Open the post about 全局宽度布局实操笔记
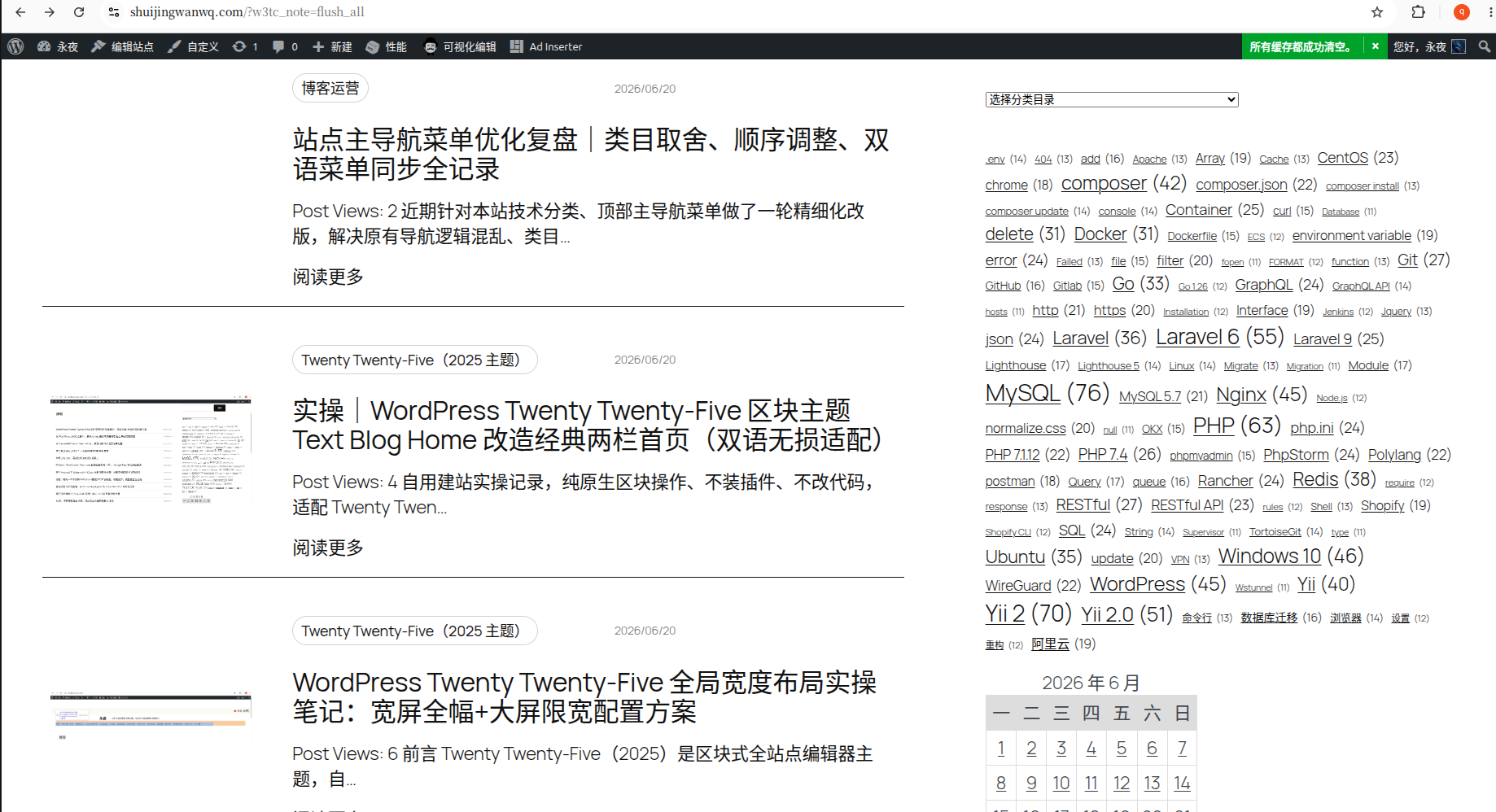This screenshot has width=1496, height=812. pos(584,696)
